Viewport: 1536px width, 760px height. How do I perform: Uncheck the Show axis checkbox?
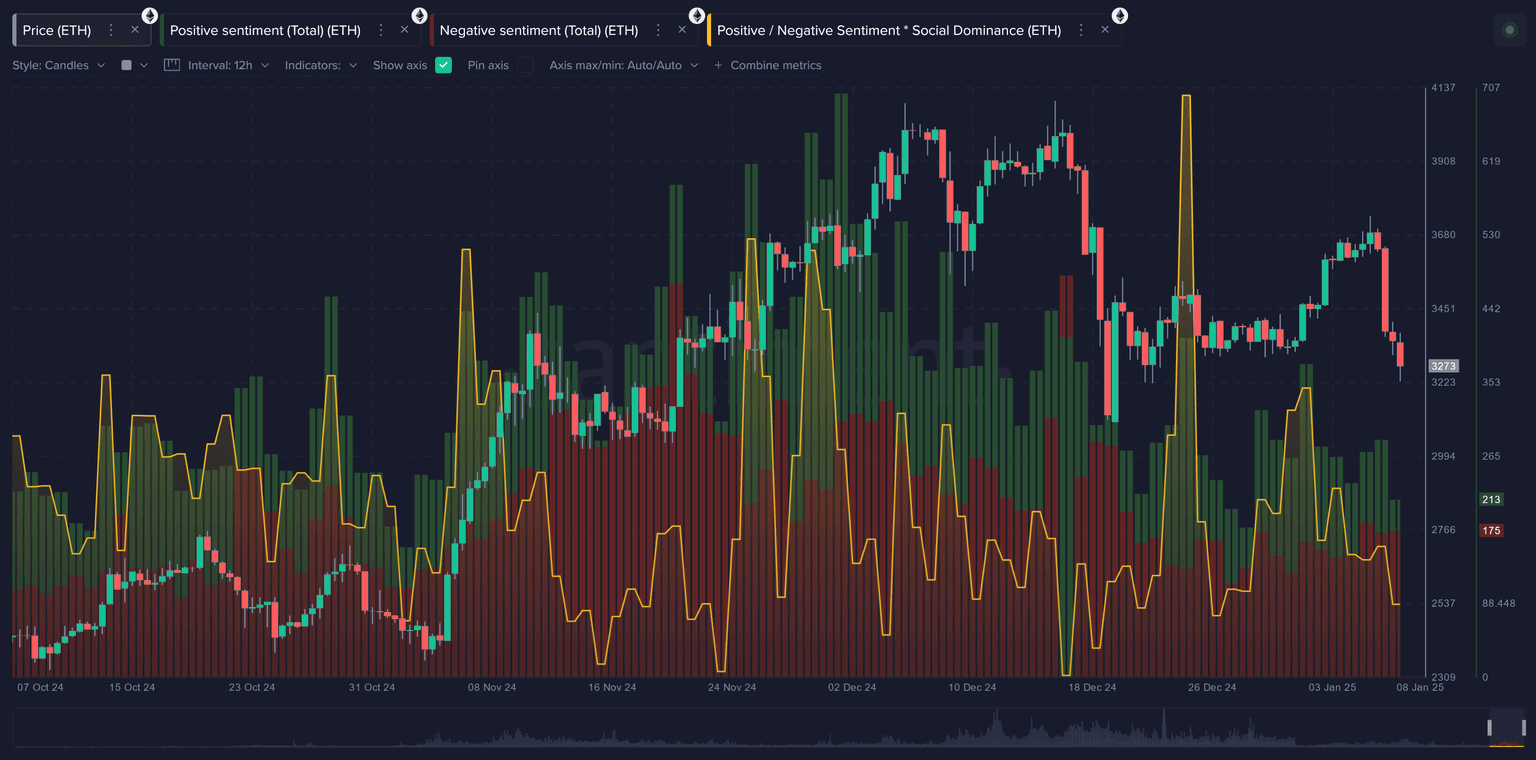(443, 65)
